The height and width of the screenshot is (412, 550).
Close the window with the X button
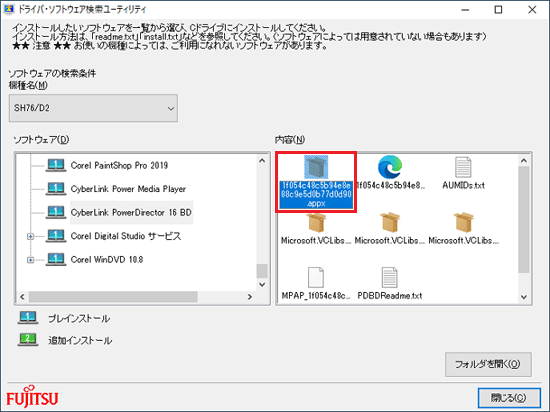tap(532, 10)
